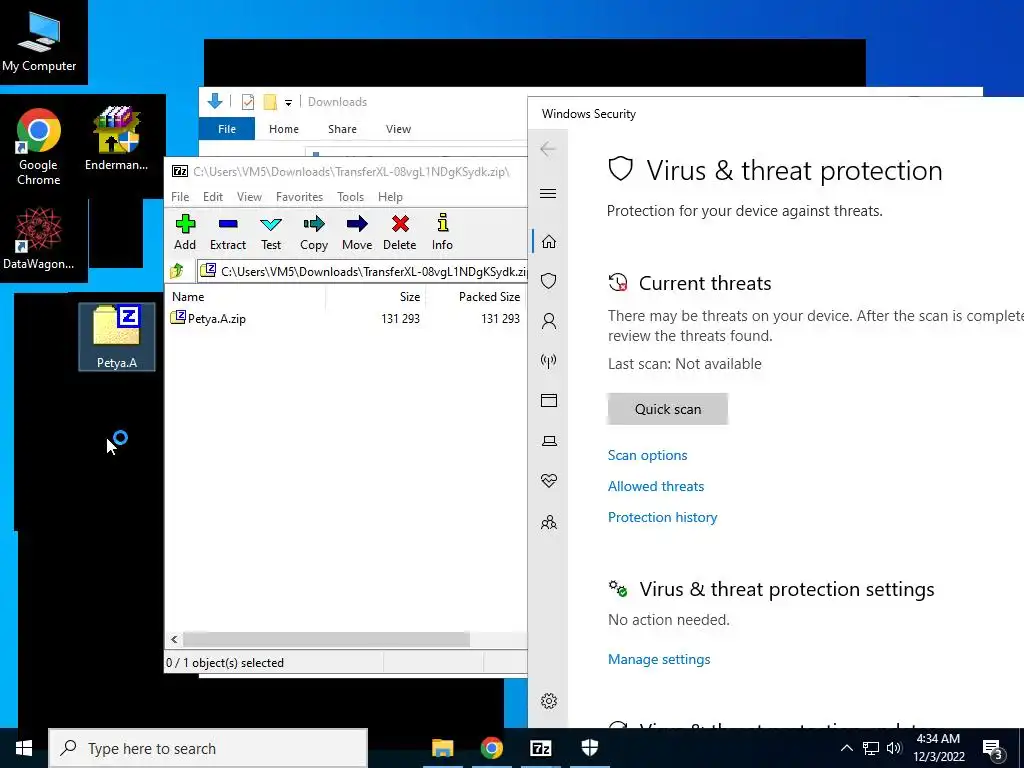Expand the Explorer quick access toolbar dropdown
The width and height of the screenshot is (1024, 768).
tap(288, 102)
